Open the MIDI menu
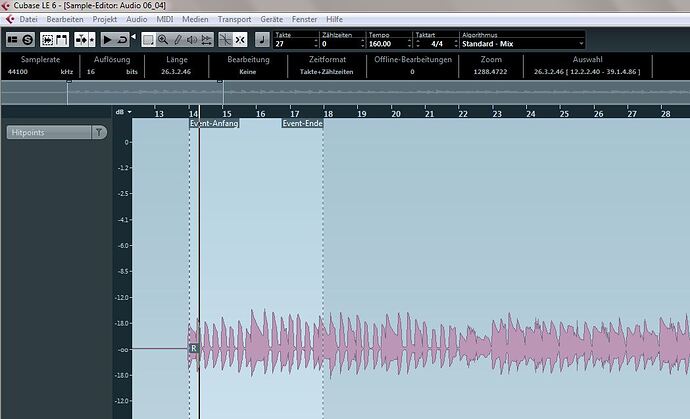 165,19
